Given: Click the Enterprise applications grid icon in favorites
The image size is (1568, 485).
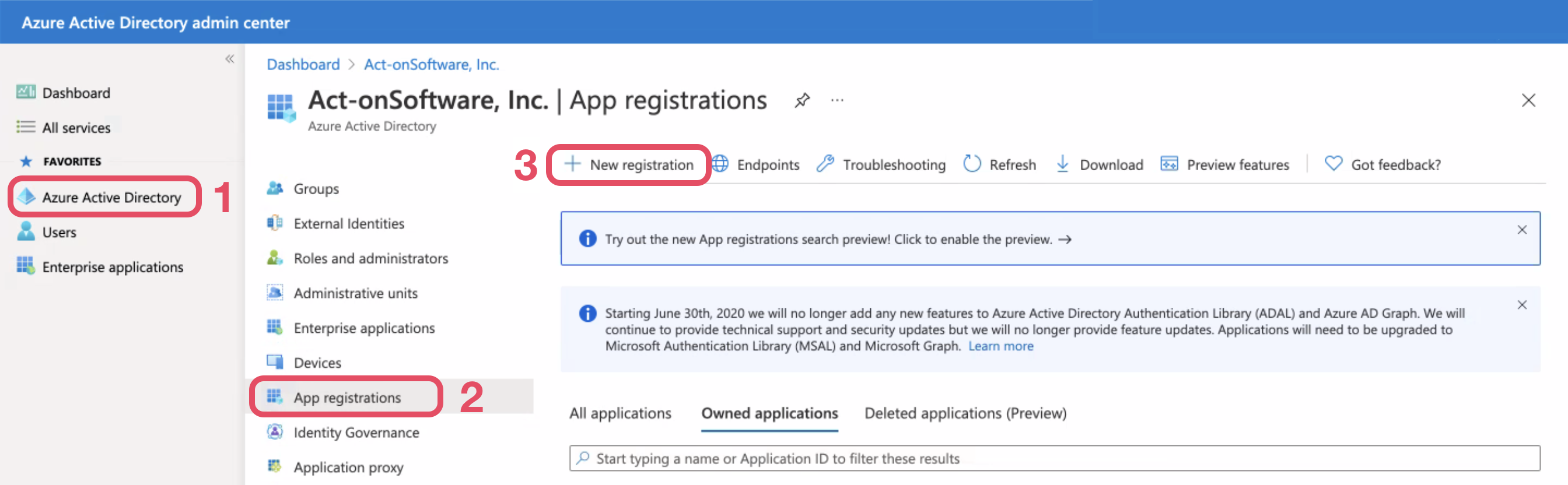Looking at the screenshot, I should point(26,266).
